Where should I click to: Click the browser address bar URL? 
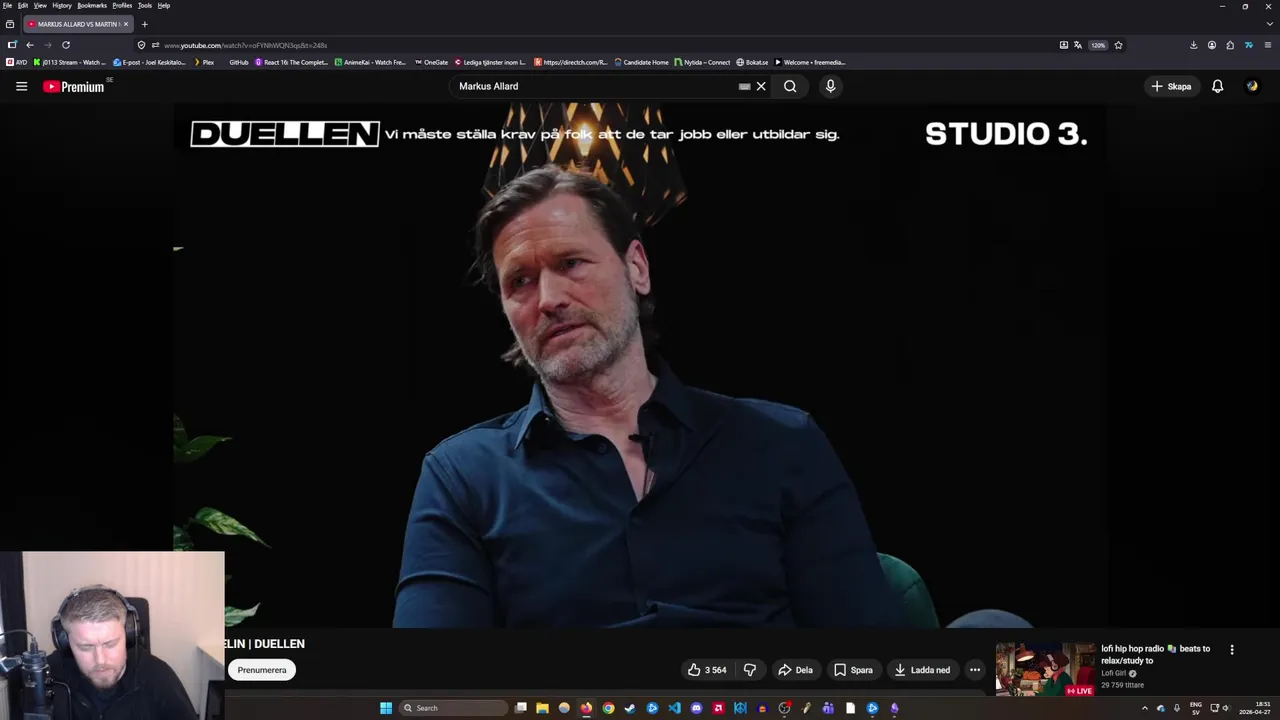click(x=245, y=45)
